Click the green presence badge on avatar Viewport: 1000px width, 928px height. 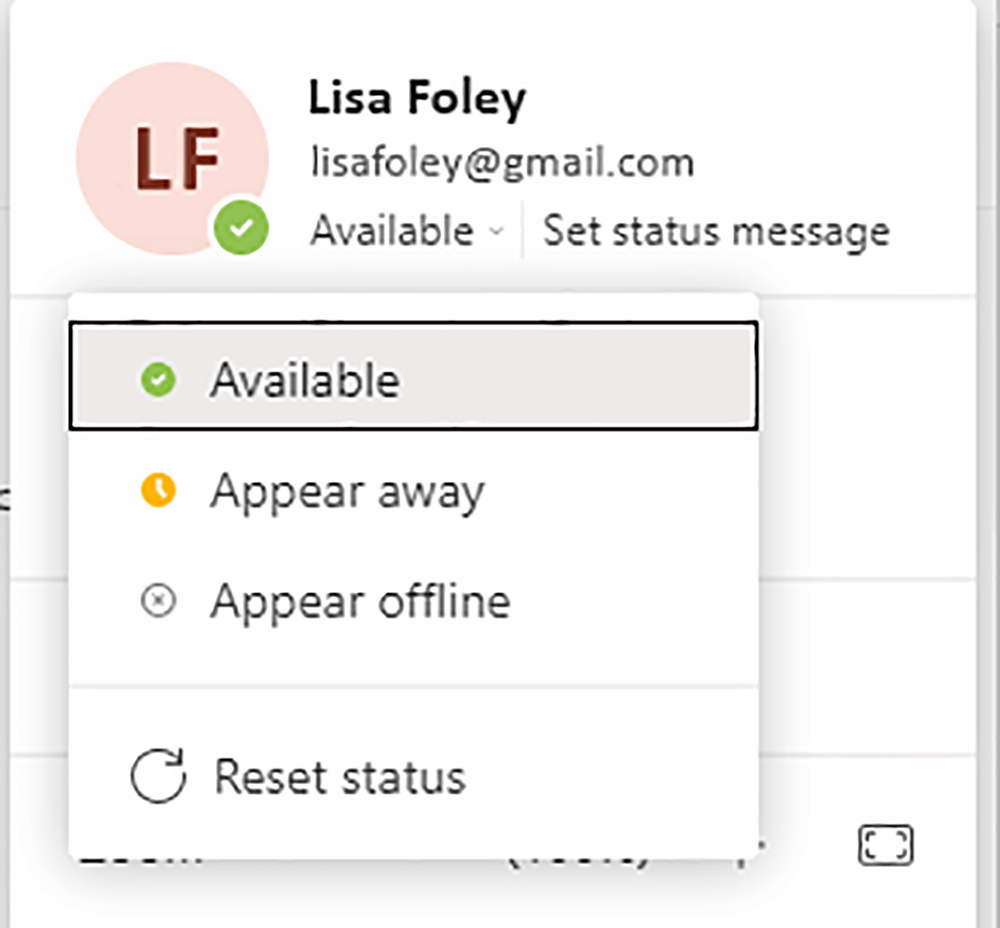241,229
